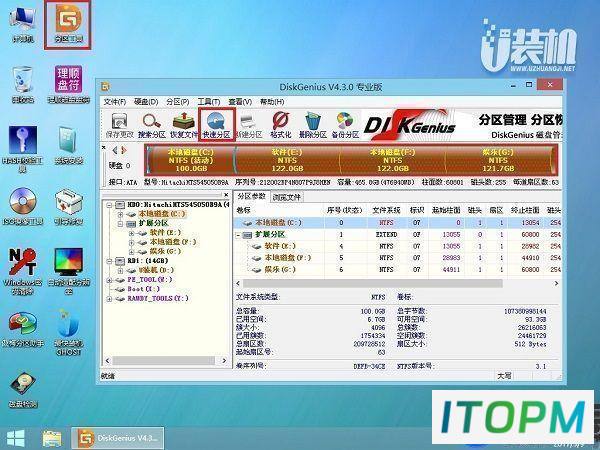Open the 查看(V) menu
Screen dimensions: 600x450
coord(240,102)
